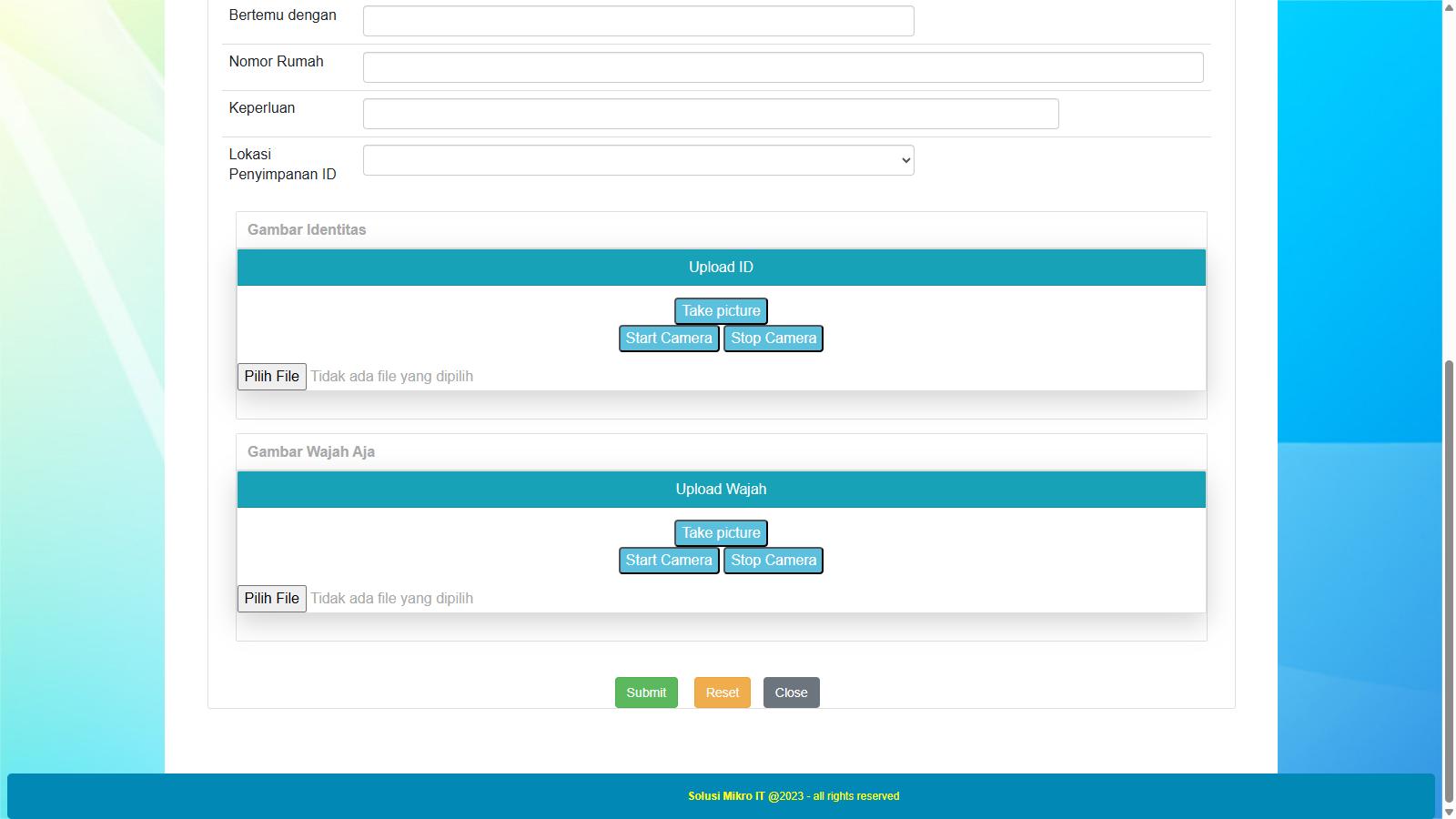Image resolution: width=1456 pixels, height=819 pixels.
Task: Start Camera in the Upload Wajah section
Action: (668, 561)
